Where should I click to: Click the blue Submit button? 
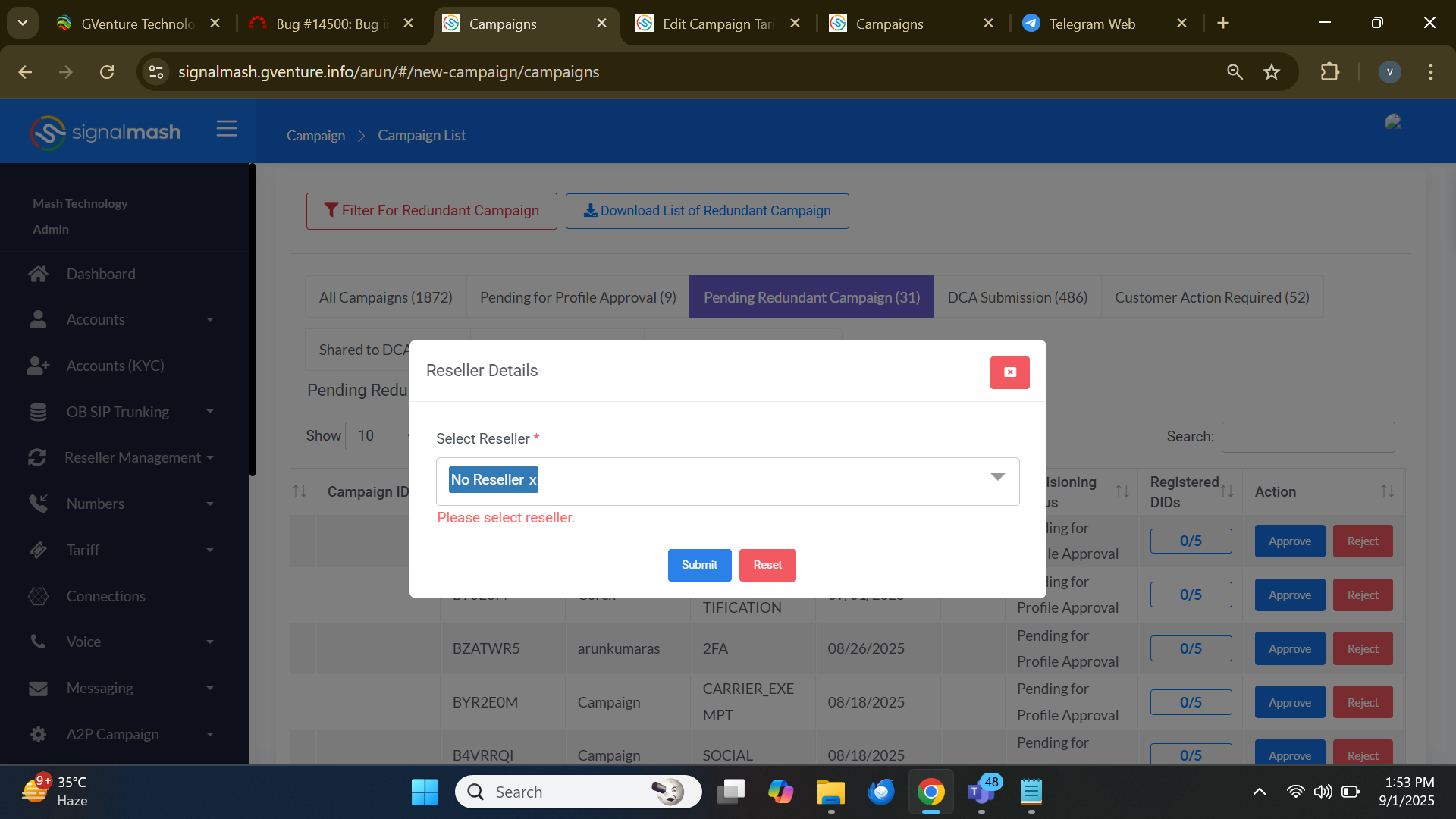[x=698, y=565]
